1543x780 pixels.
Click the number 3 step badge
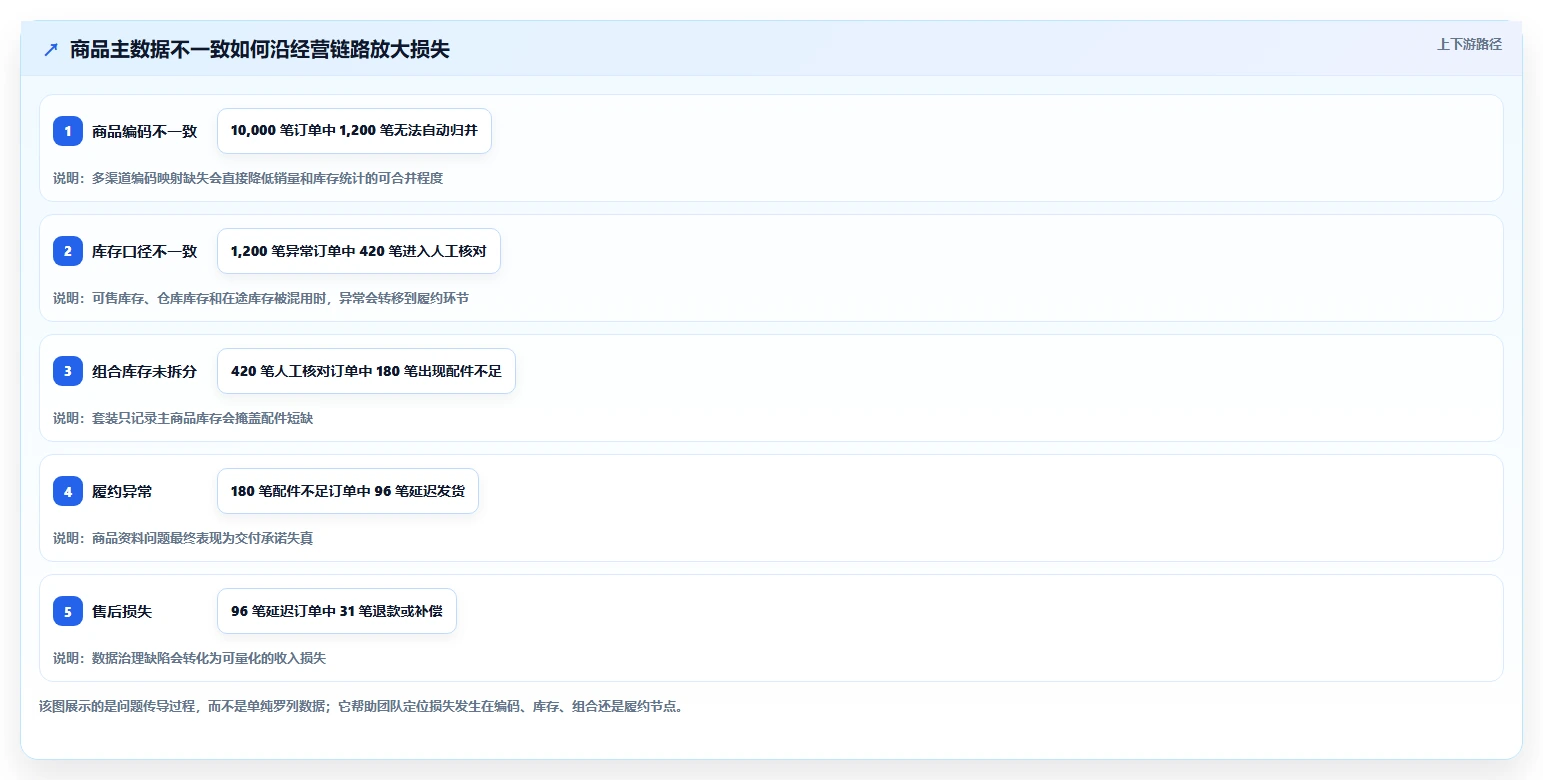(x=68, y=371)
